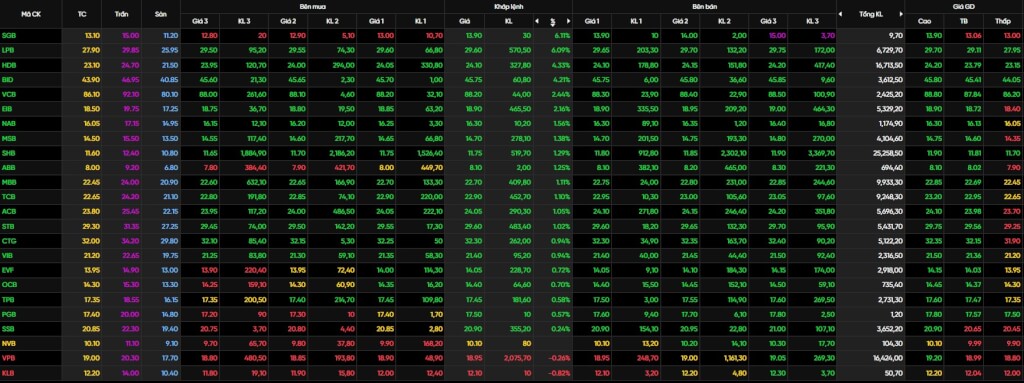Open stock symbol SGB
This screenshot has width=1024, height=383.
pyautogui.click(x=9, y=35)
